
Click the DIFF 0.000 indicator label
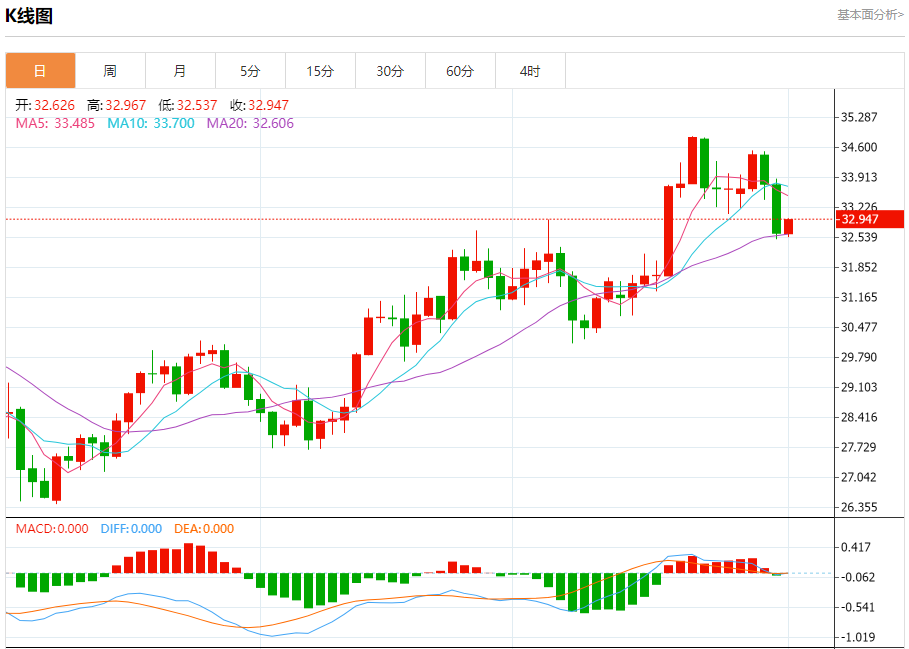[x=131, y=528]
